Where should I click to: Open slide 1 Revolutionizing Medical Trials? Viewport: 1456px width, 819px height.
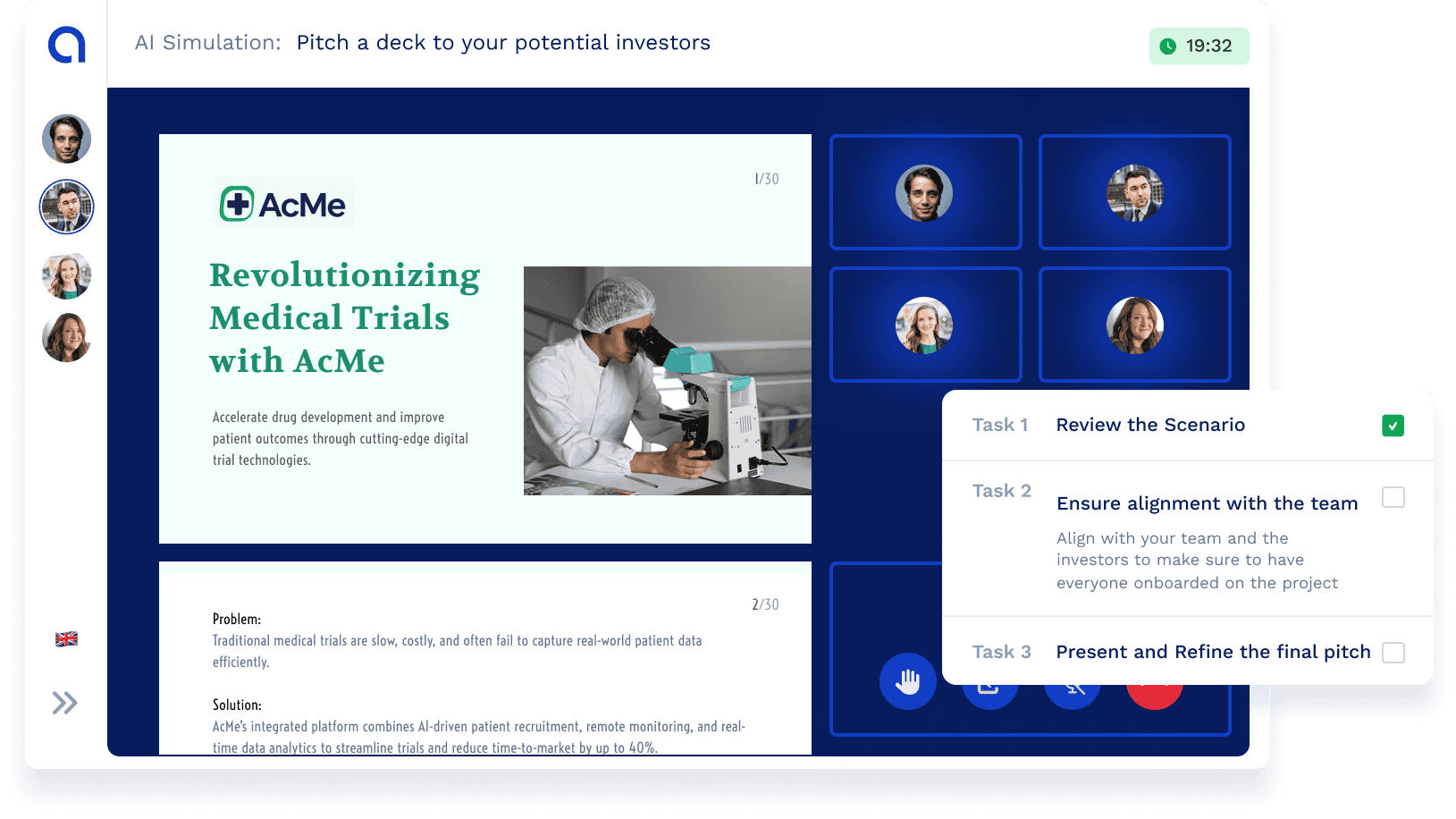click(484, 338)
